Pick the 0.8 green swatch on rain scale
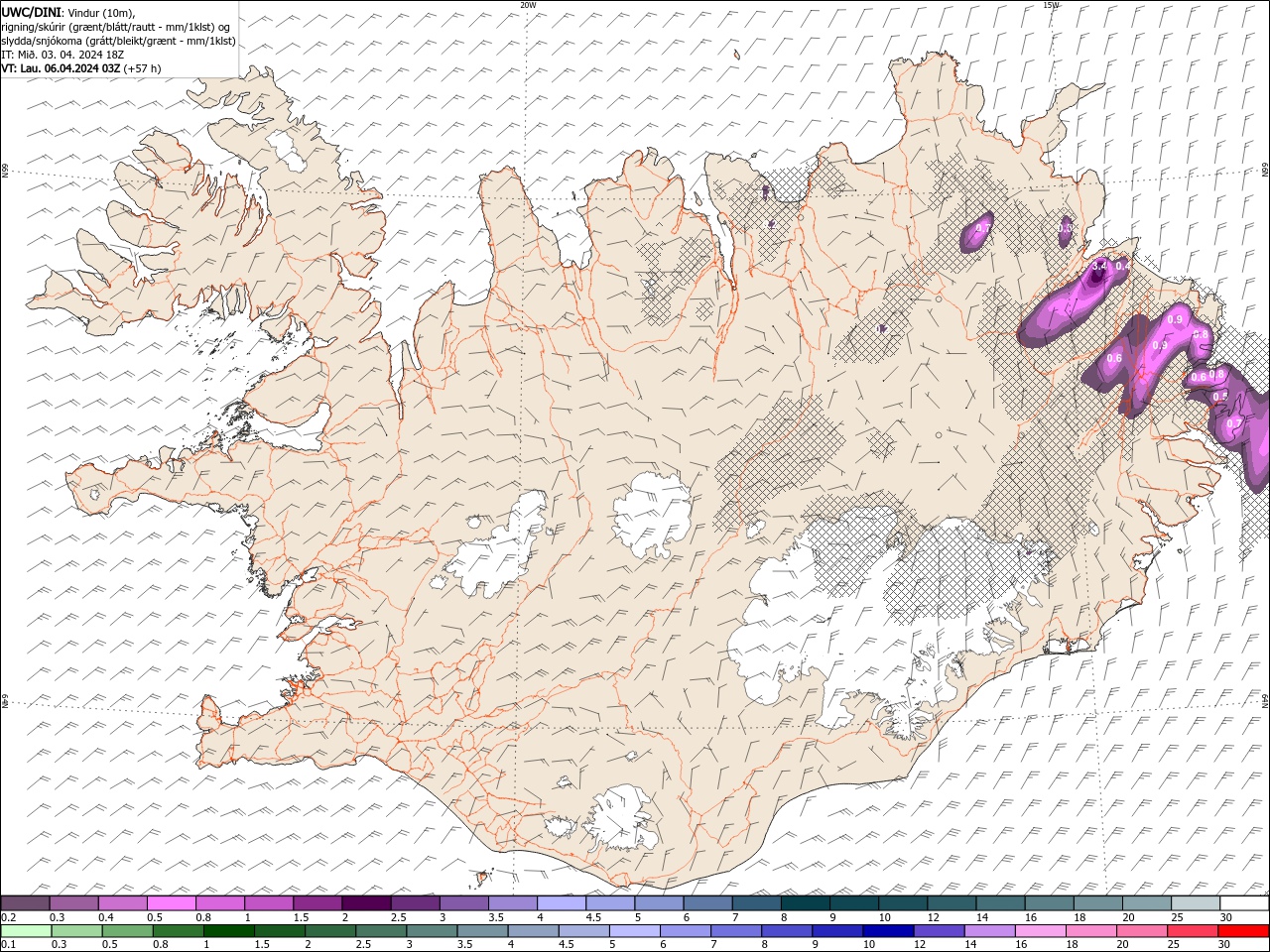The height and width of the screenshot is (952, 1270). (x=178, y=931)
